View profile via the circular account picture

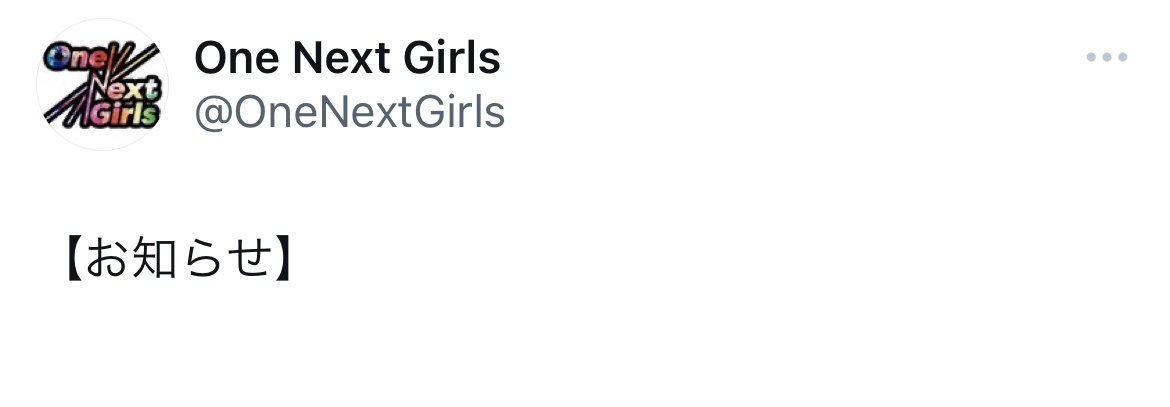pyautogui.click(x=101, y=85)
